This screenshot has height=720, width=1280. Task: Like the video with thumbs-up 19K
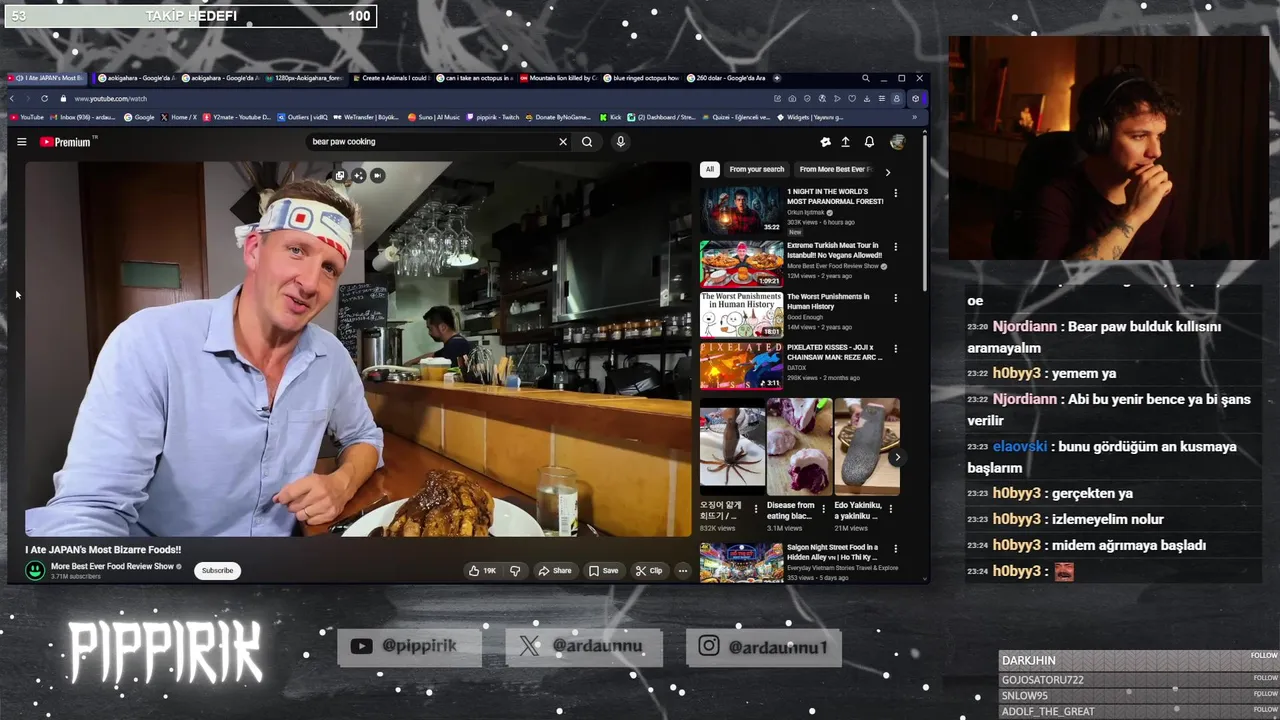(482, 570)
